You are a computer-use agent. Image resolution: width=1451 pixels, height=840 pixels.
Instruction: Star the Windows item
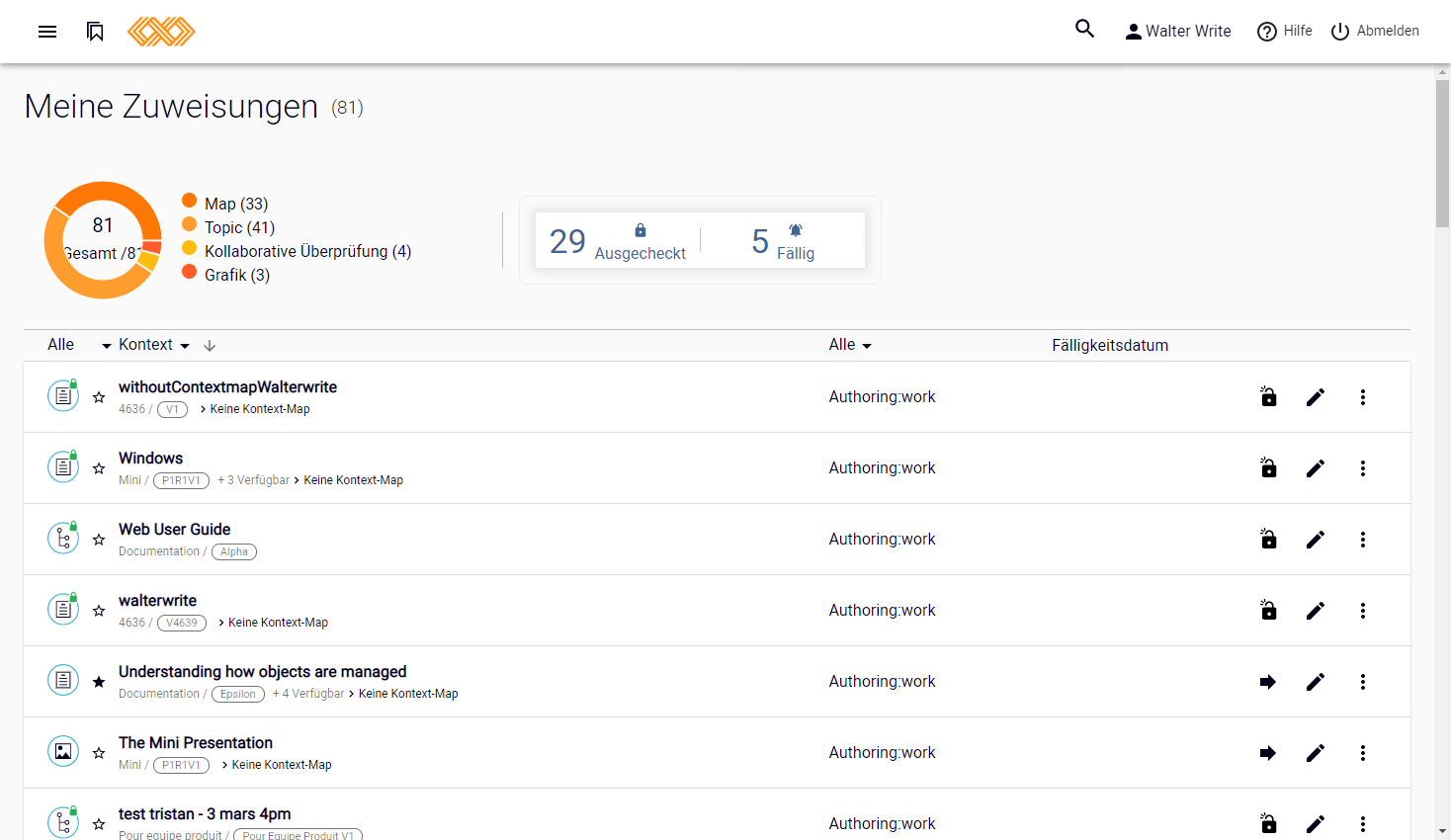(x=99, y=468)
